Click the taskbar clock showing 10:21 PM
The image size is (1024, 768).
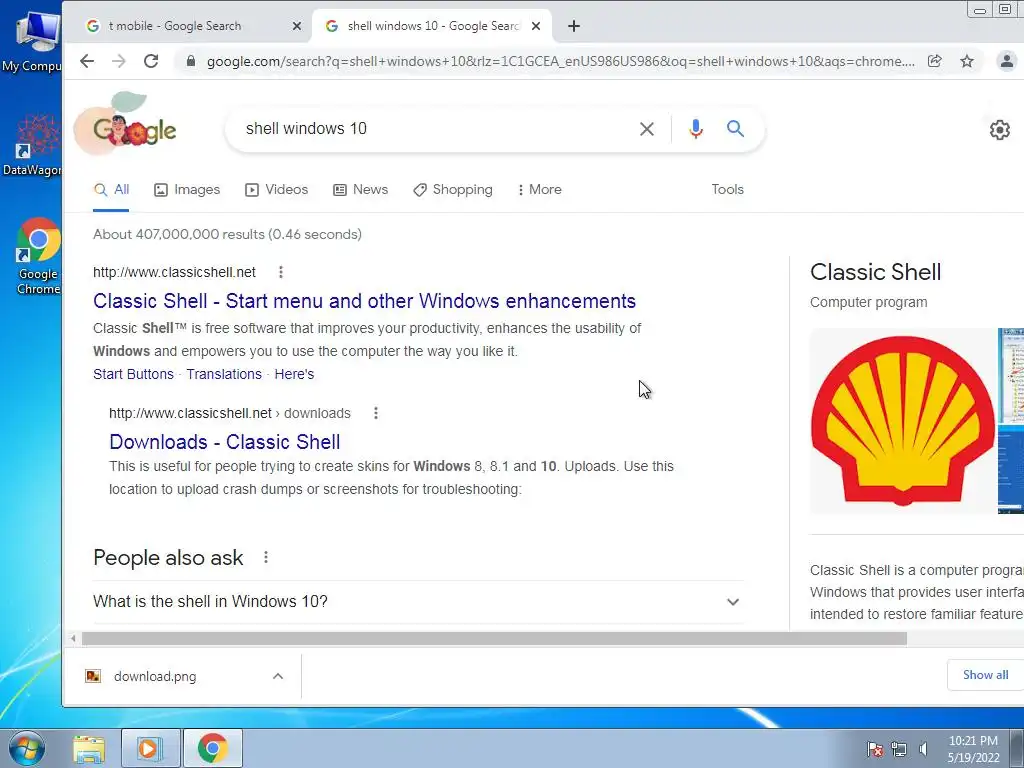click(x=973, y=748)
